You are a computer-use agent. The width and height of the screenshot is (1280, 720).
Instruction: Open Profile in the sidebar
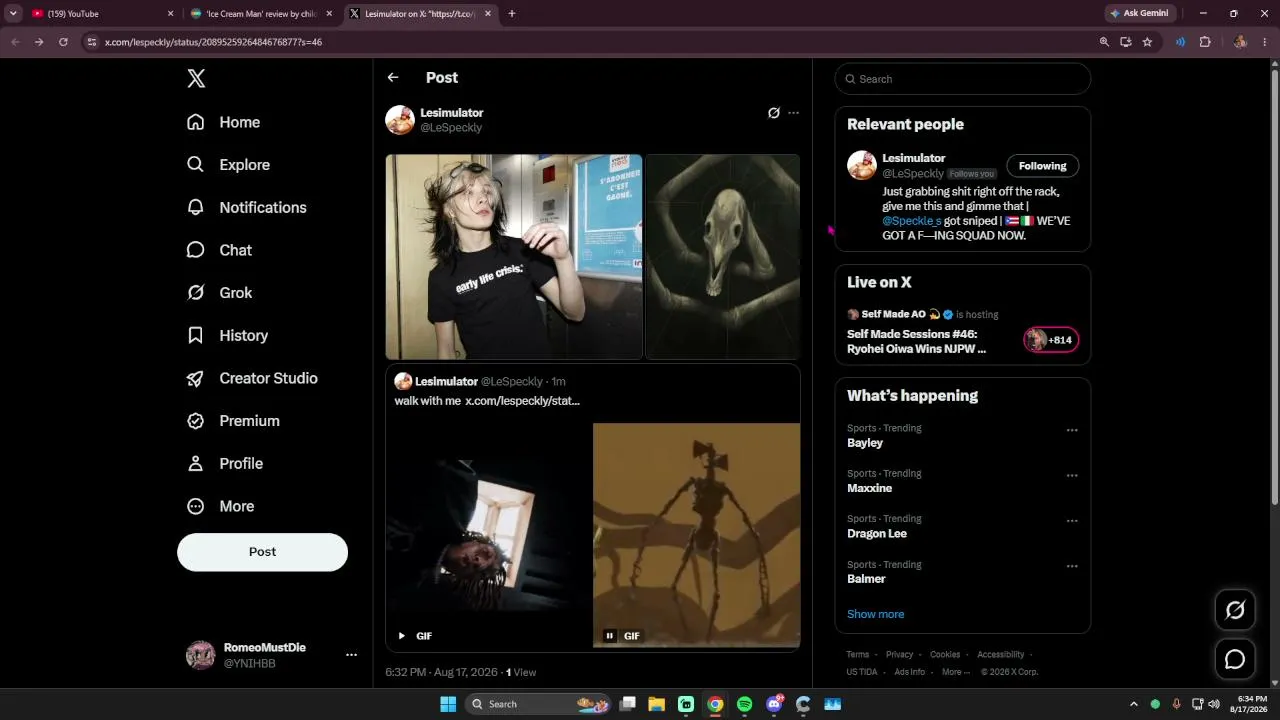point(225,464)
